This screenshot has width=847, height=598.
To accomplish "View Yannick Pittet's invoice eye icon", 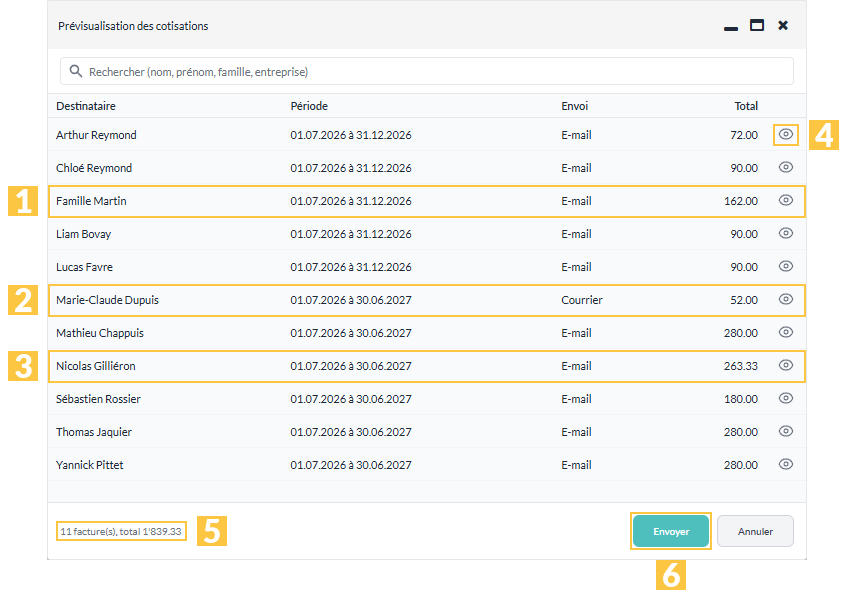I will pos(785,464).
